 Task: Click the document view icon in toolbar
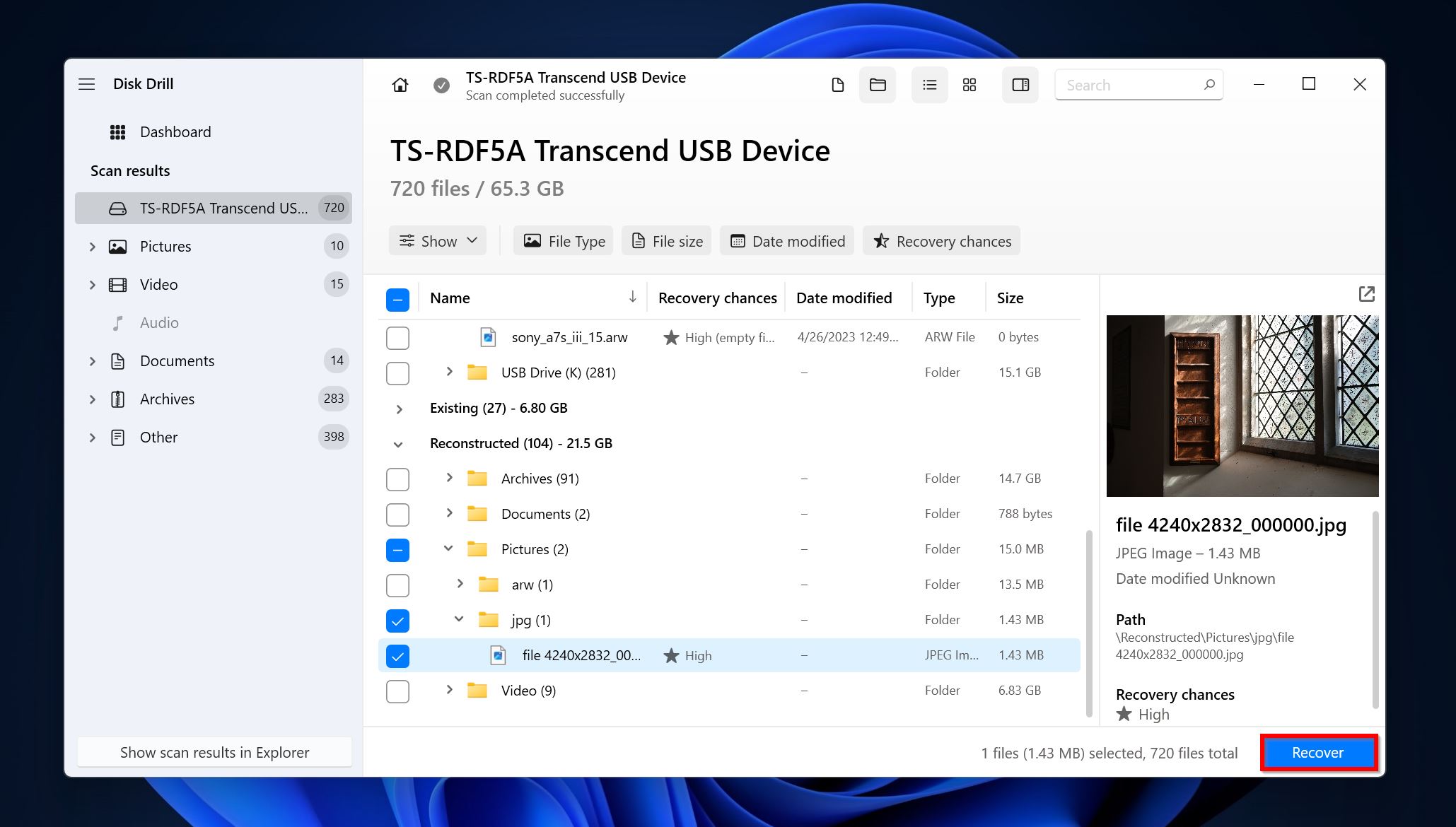coord(838,84)
